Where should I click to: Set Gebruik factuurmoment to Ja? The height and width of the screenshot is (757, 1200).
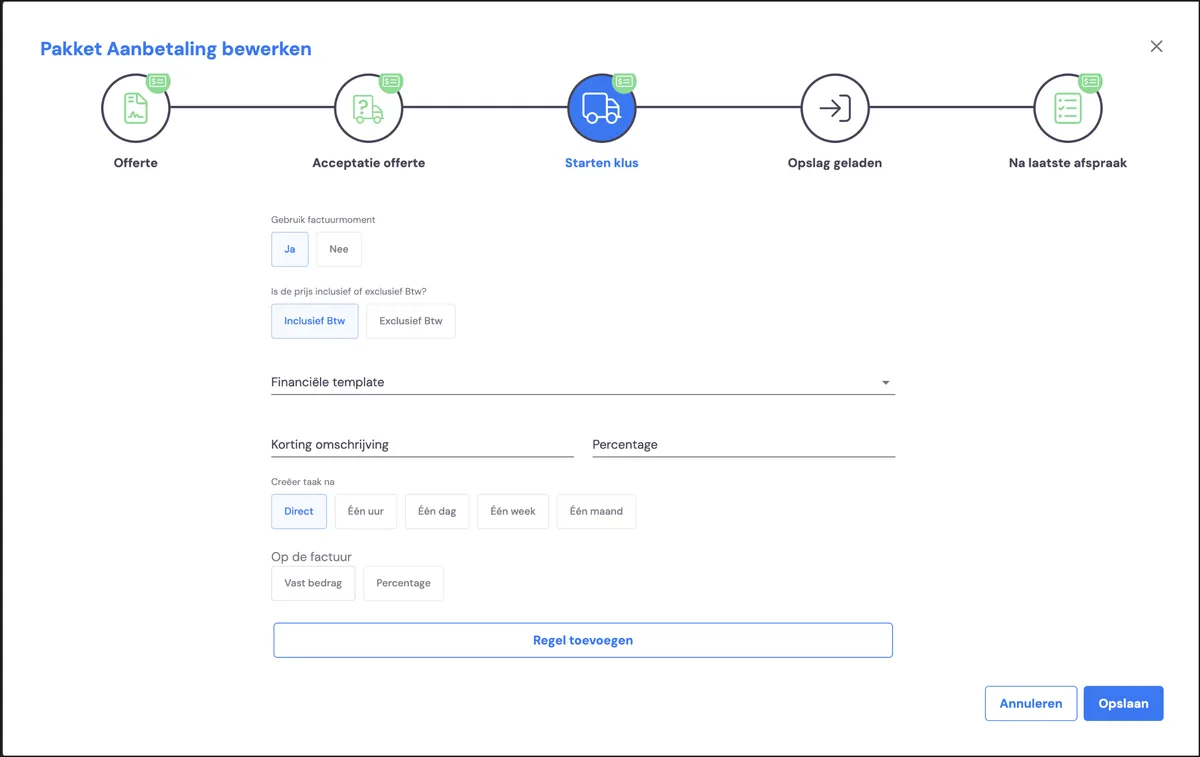pyautogui.click(x=290, y=249)
